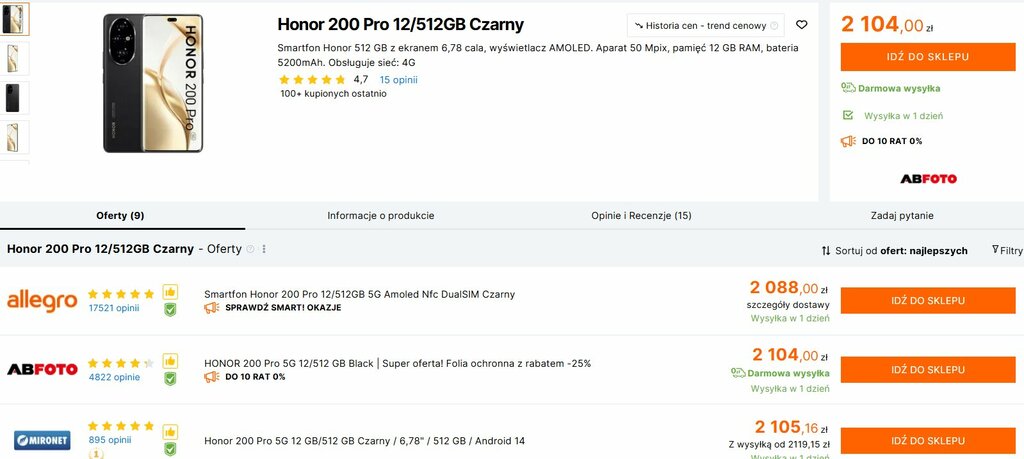Open three-dot menu next to Oferty heading
The image size is (1024, 459).
tap(264, 249)
